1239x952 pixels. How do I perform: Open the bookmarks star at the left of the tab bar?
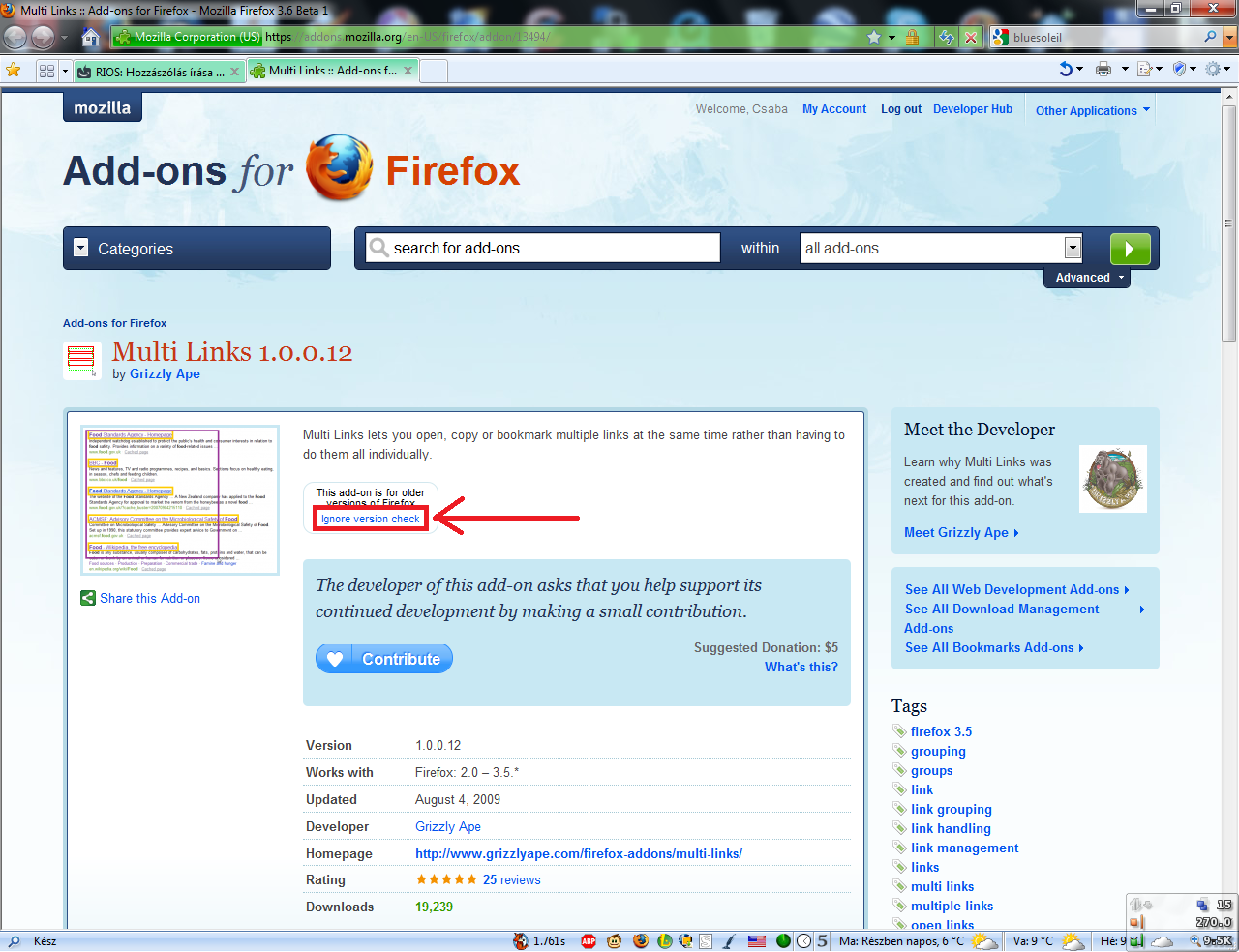[13, 70]
